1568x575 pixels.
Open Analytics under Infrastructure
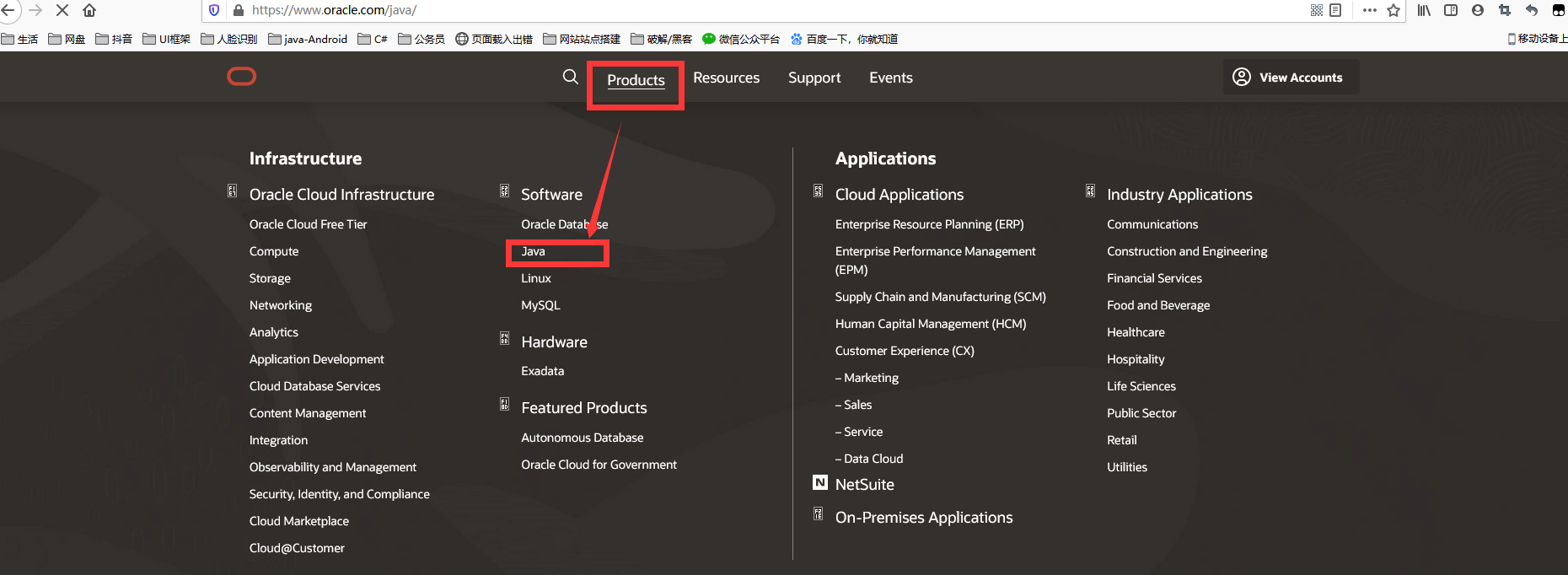(274, 332)
